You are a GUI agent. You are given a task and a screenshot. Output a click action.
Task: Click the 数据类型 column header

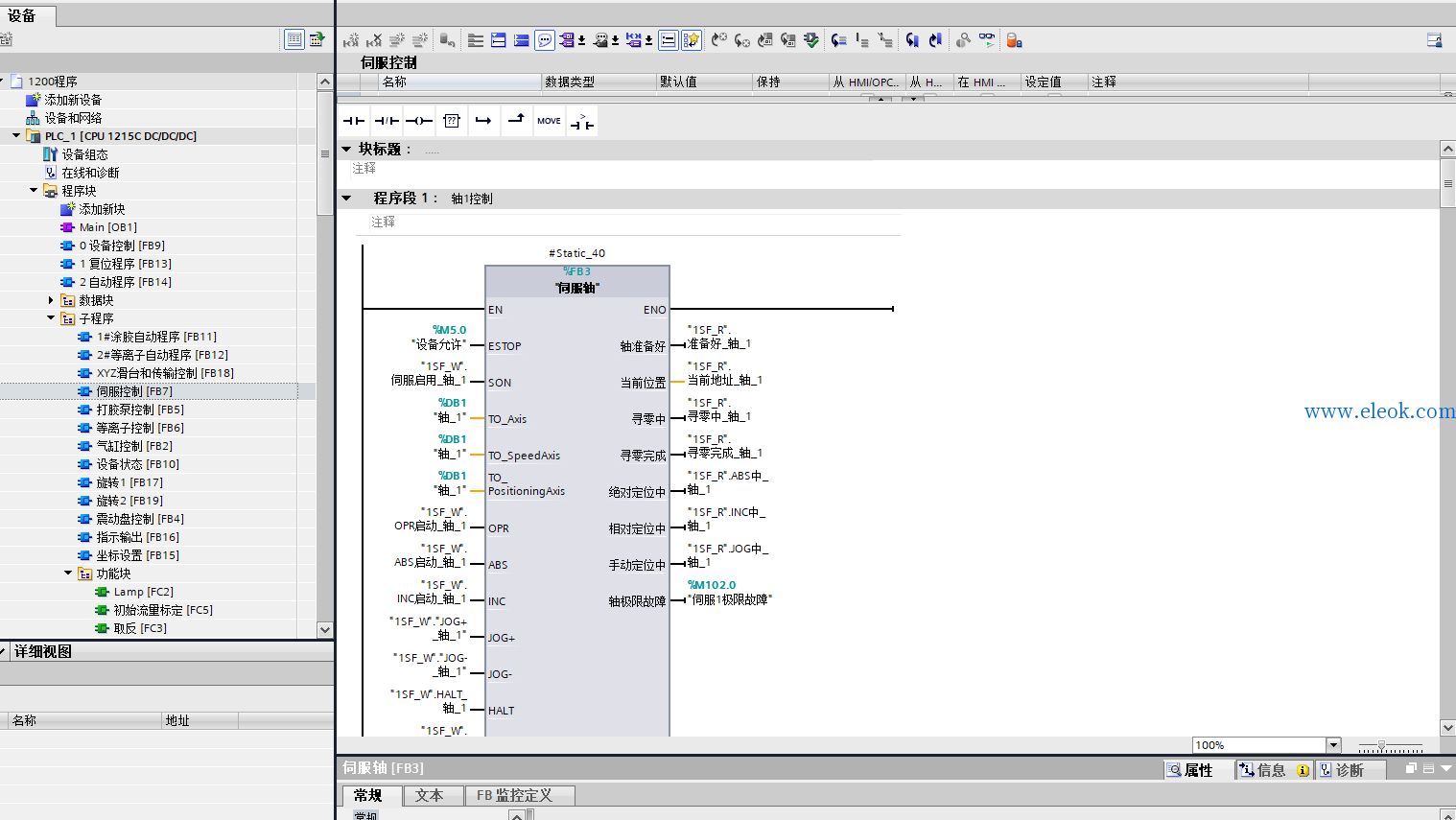pos(599,82)
